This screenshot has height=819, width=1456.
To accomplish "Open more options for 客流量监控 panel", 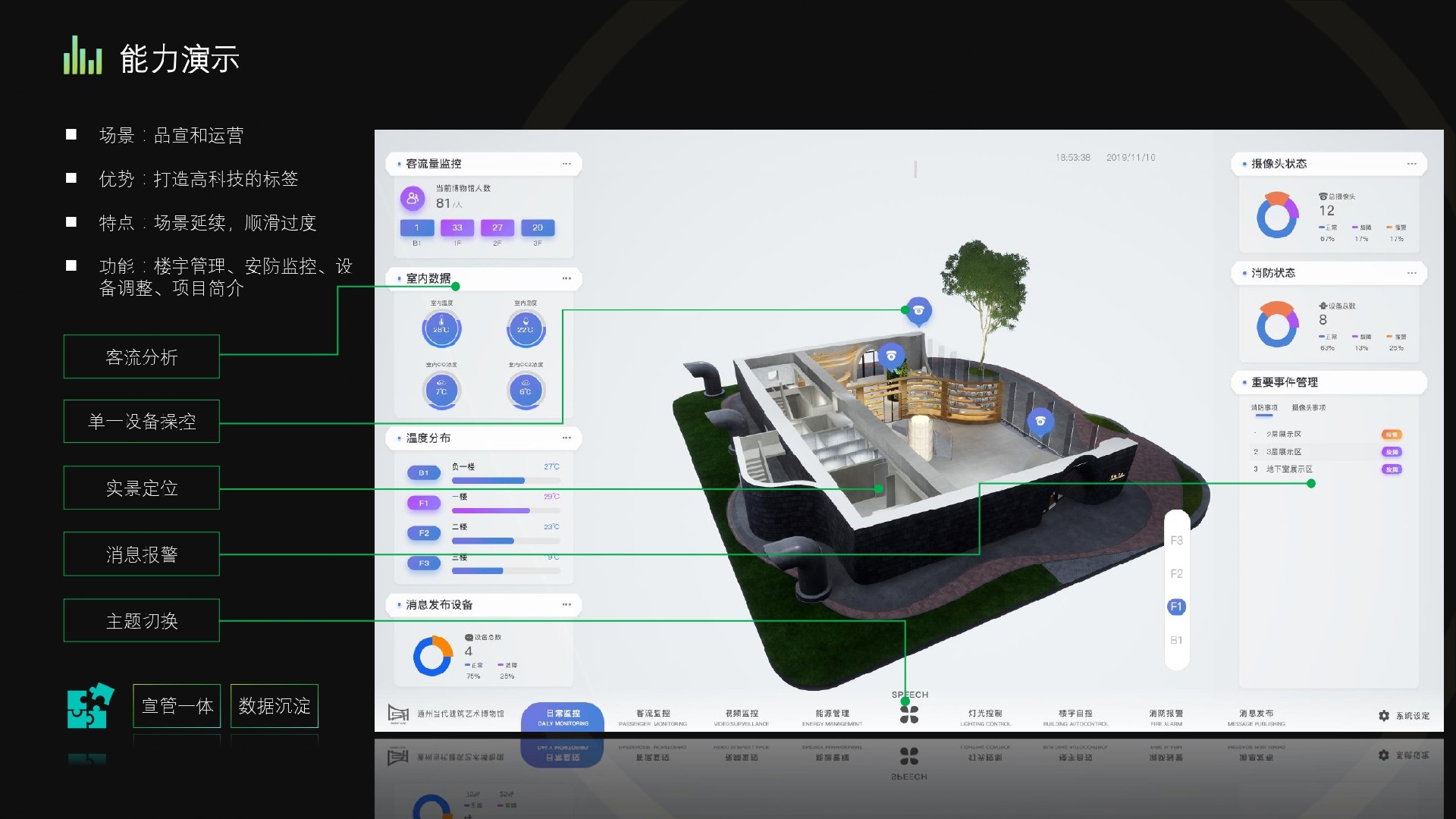I will coord(566,164).
